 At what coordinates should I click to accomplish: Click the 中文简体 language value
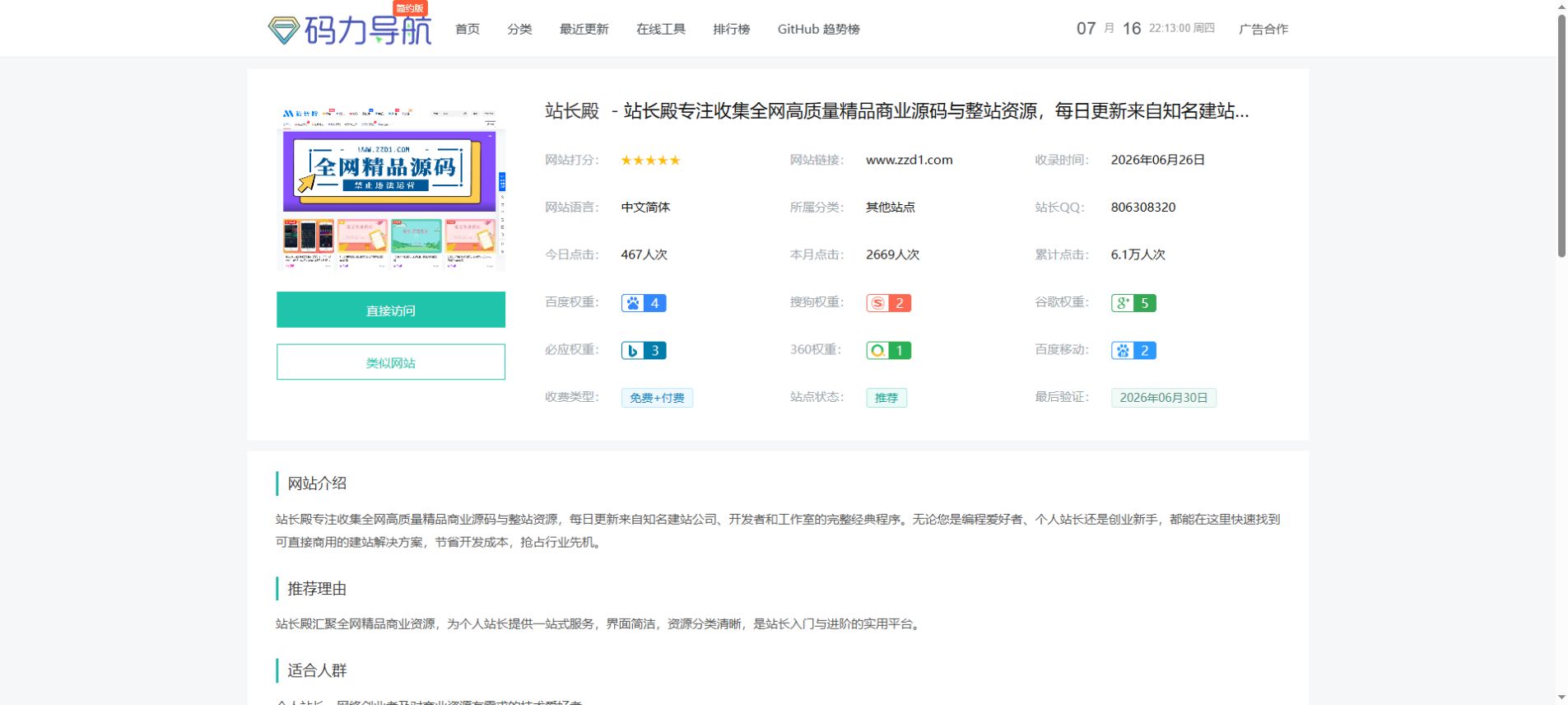(645, 208)
